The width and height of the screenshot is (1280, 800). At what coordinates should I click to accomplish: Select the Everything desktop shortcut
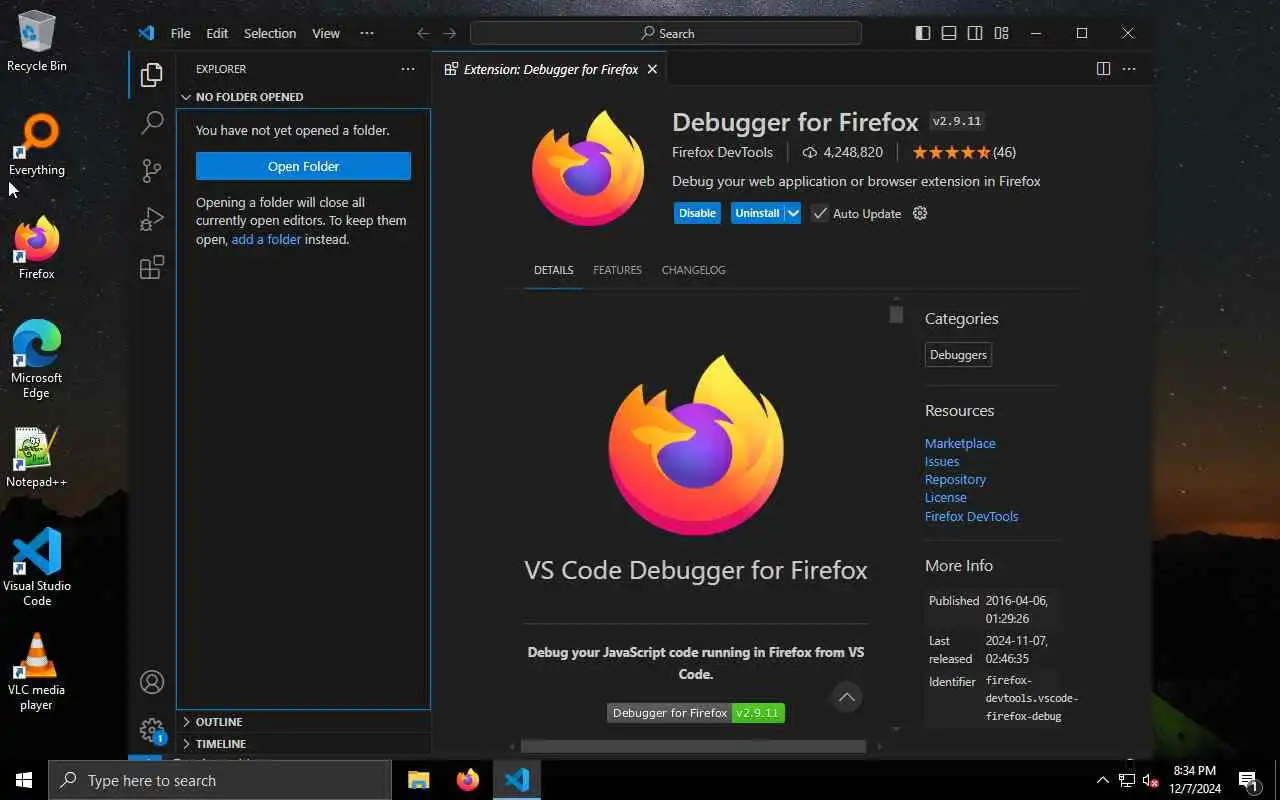tap(36, 146)
